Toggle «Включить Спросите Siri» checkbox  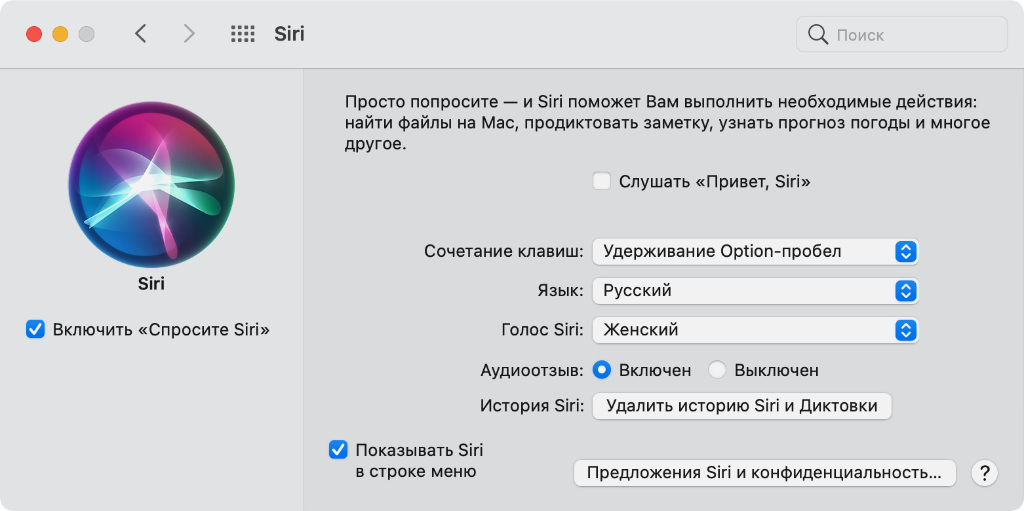pos(36,329)
